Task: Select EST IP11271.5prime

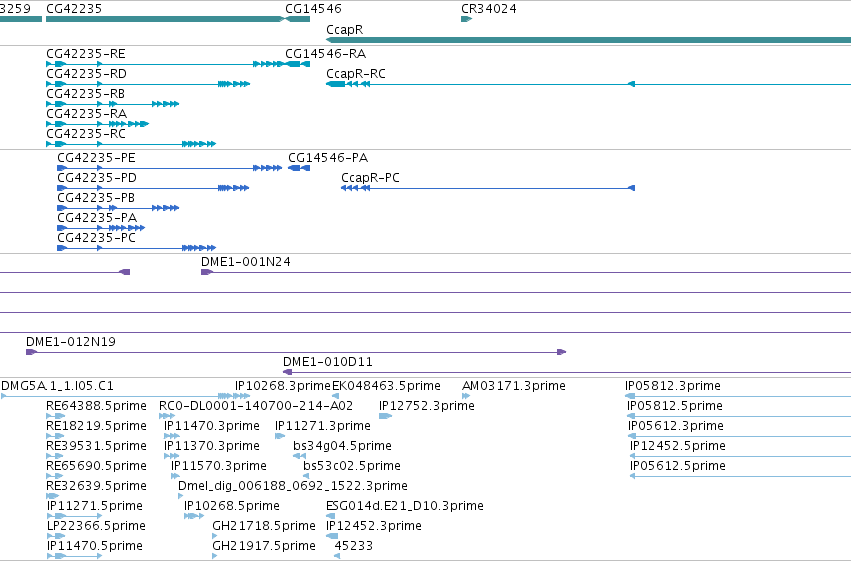Action: (95, 506)
